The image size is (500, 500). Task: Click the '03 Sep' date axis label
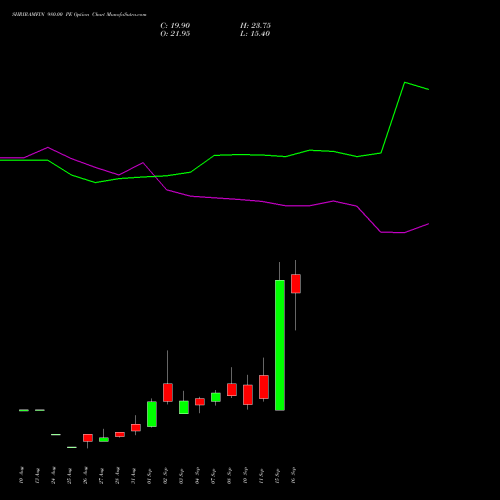pyautogui.click(x=182, y=475)
